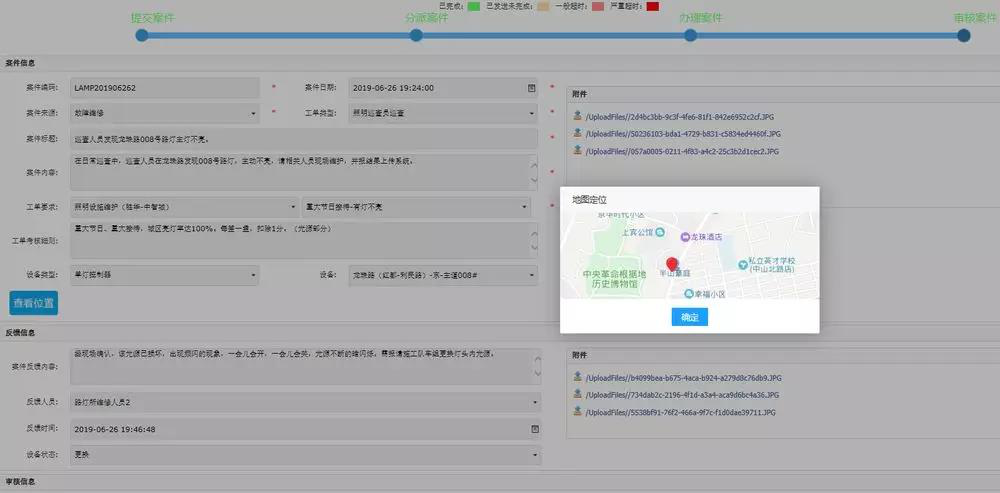Viewport: 1000px width, 493px height.
Task: Click the red location pin on map
Action: pos(672,265)
